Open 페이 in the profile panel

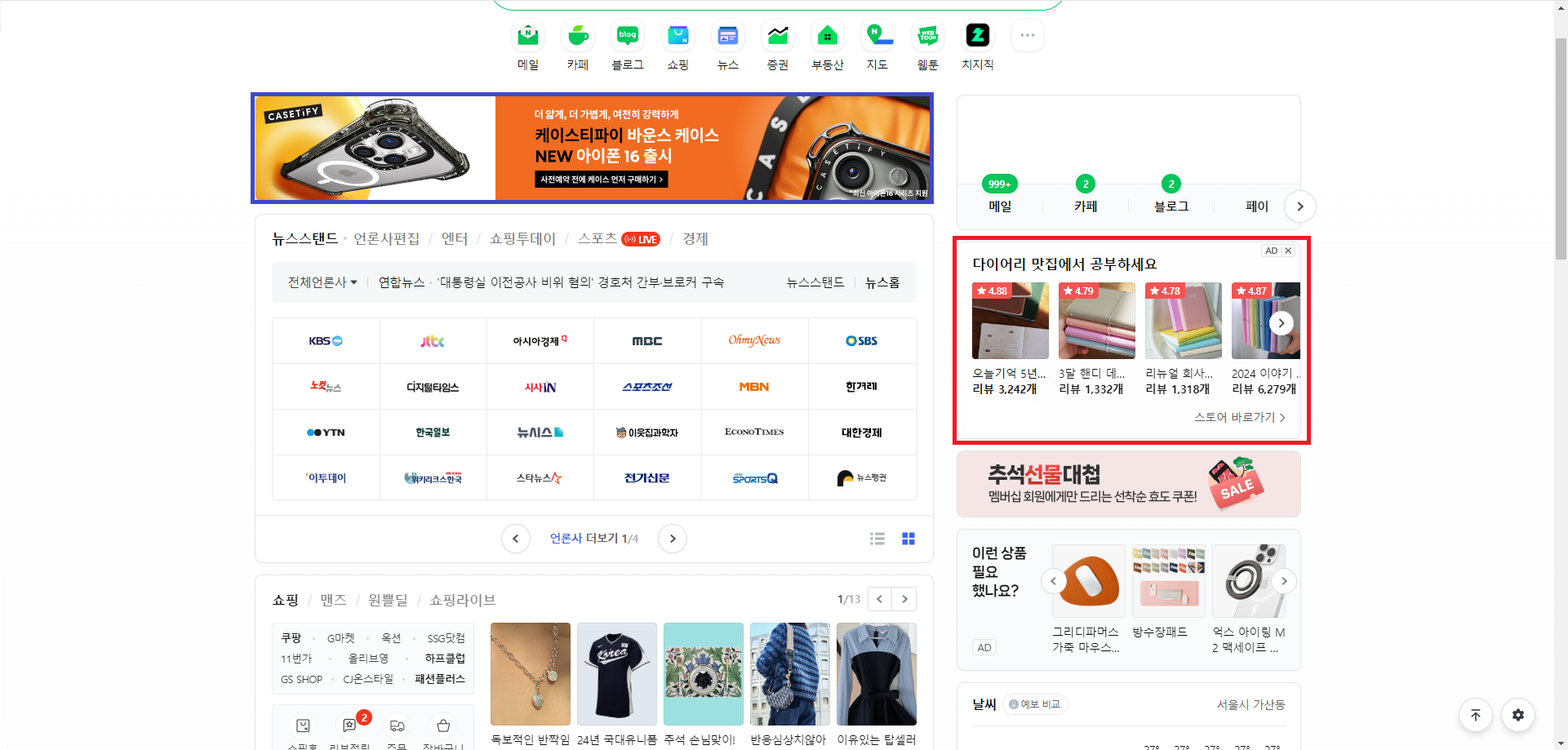tap(1257, 206)
